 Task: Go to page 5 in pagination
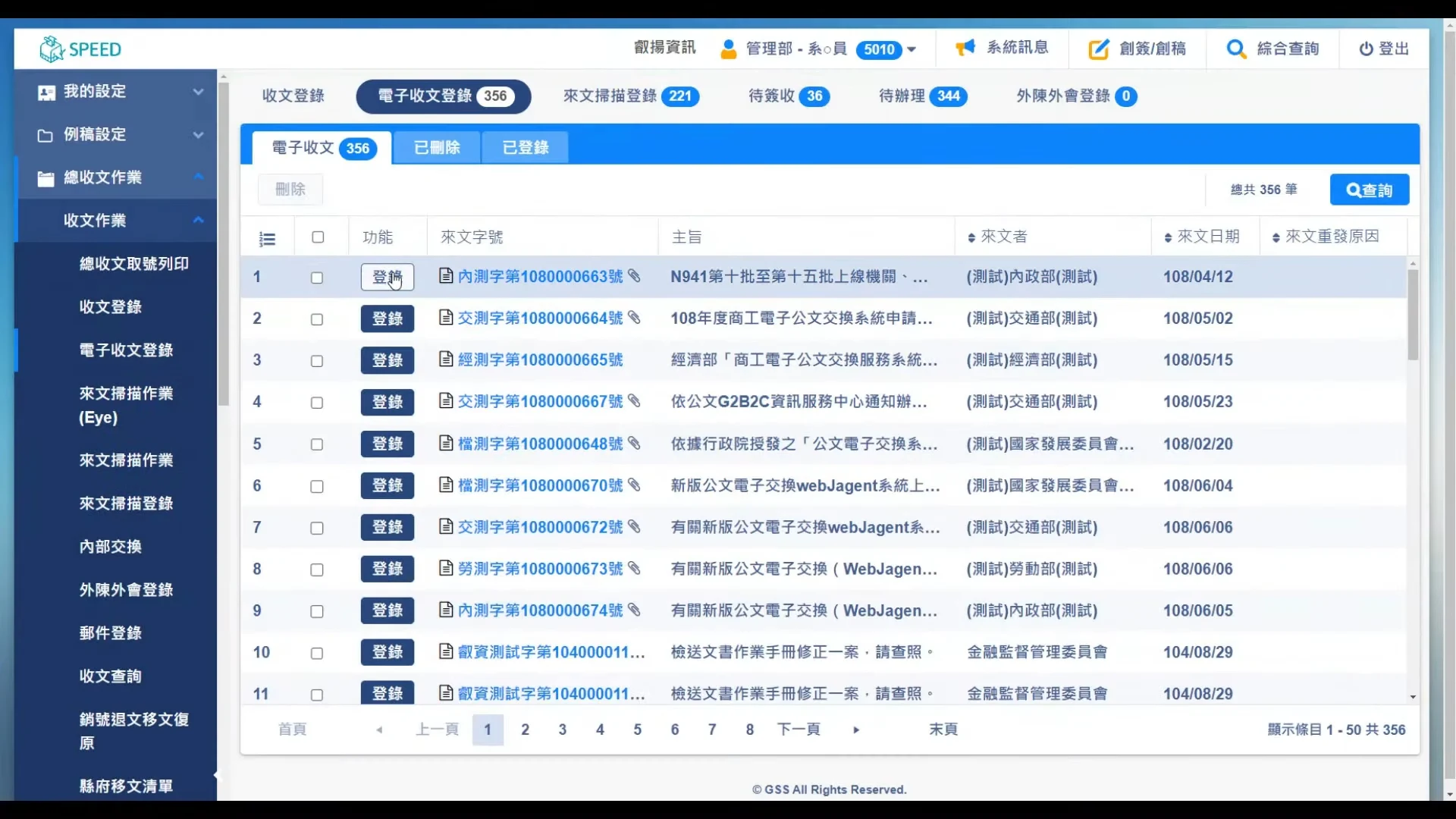[637, 730]
